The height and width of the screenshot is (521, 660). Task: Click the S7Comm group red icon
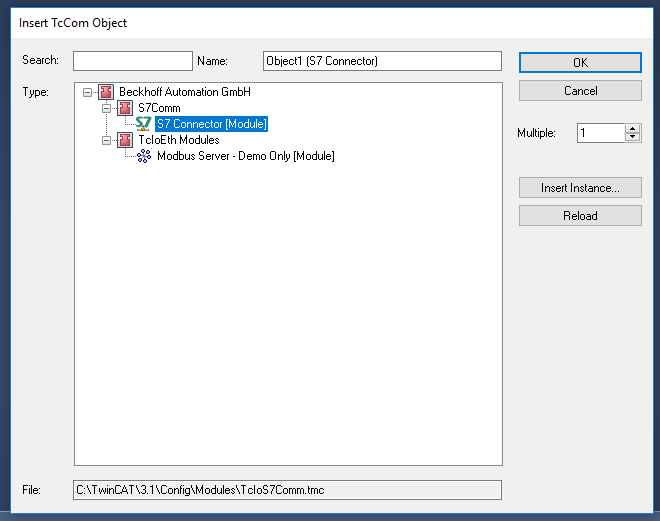pyautogui.click(x=125, y=108)
